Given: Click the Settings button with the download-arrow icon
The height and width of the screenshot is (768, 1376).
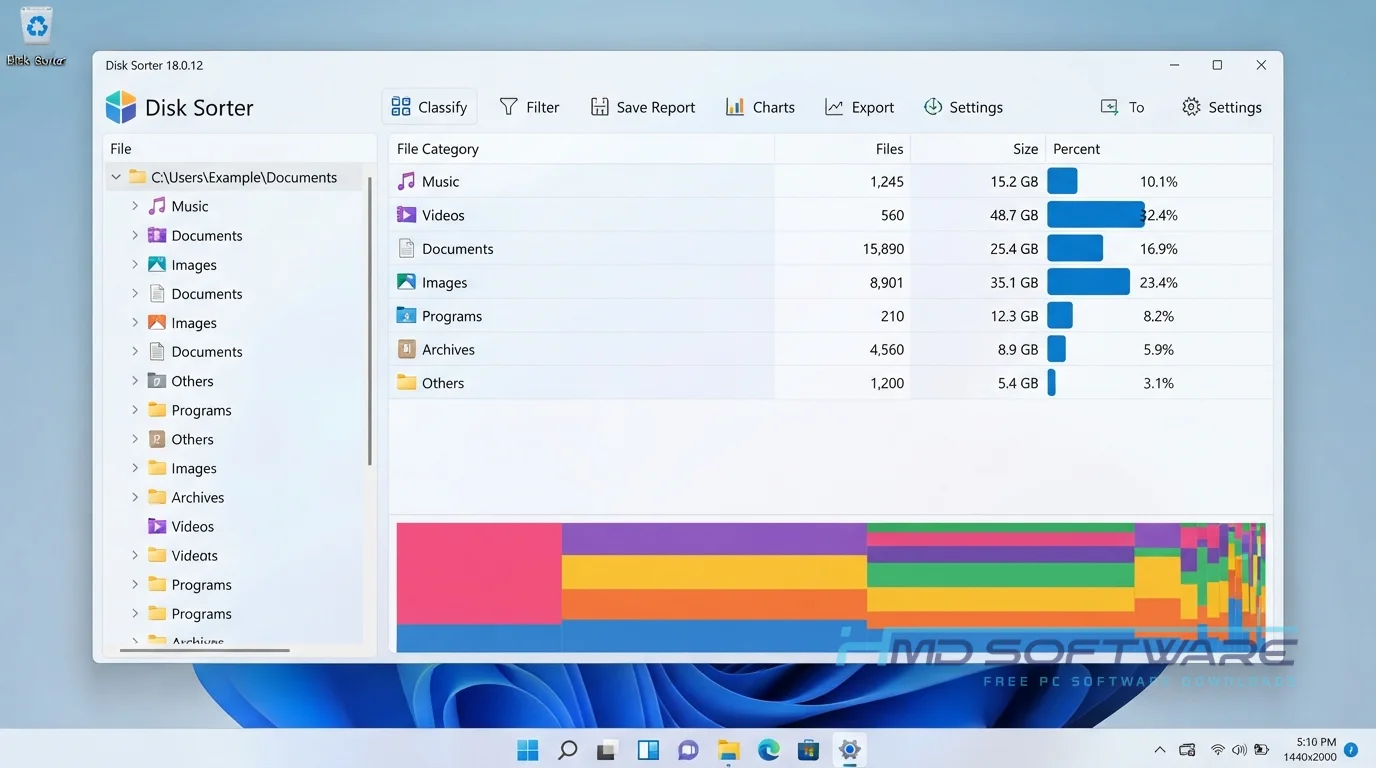Looking at the screenshot, I should [963, 107].
